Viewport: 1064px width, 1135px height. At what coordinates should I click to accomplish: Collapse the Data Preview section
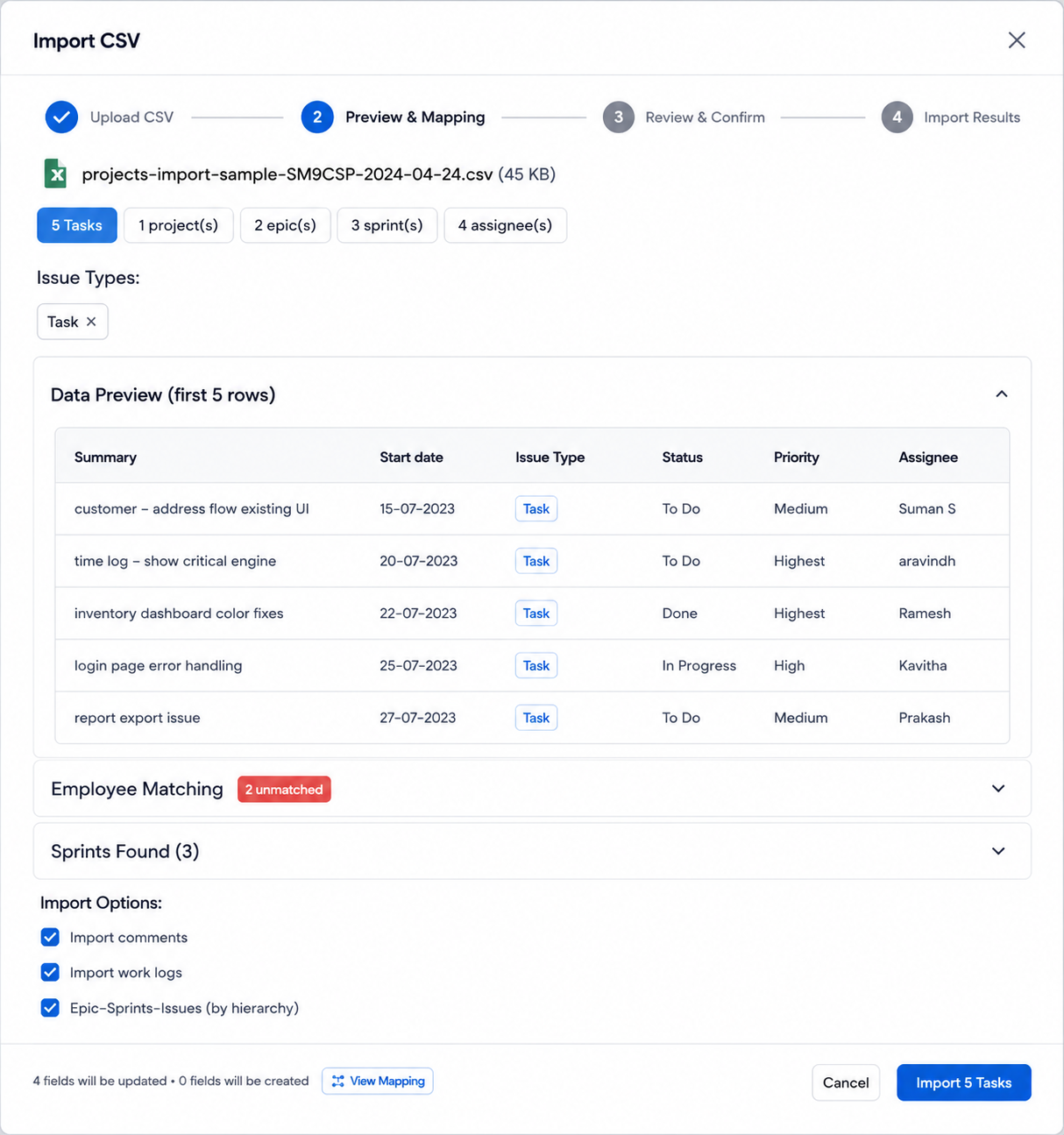(1002, 394)
